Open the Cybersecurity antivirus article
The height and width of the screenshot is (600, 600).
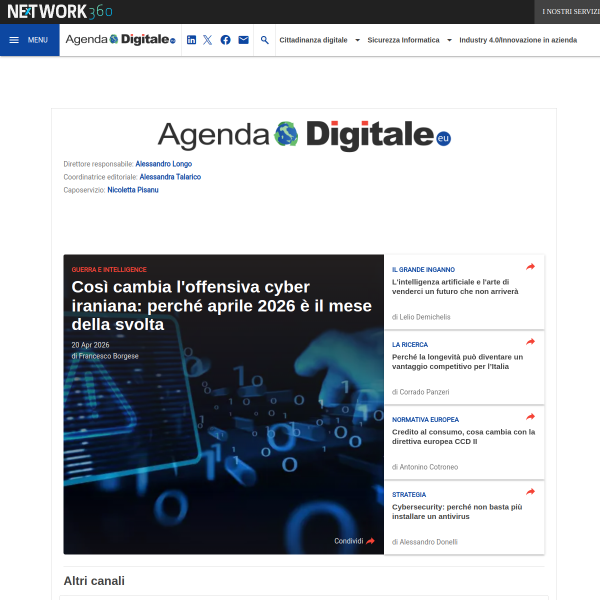click(x=457, y=512)
